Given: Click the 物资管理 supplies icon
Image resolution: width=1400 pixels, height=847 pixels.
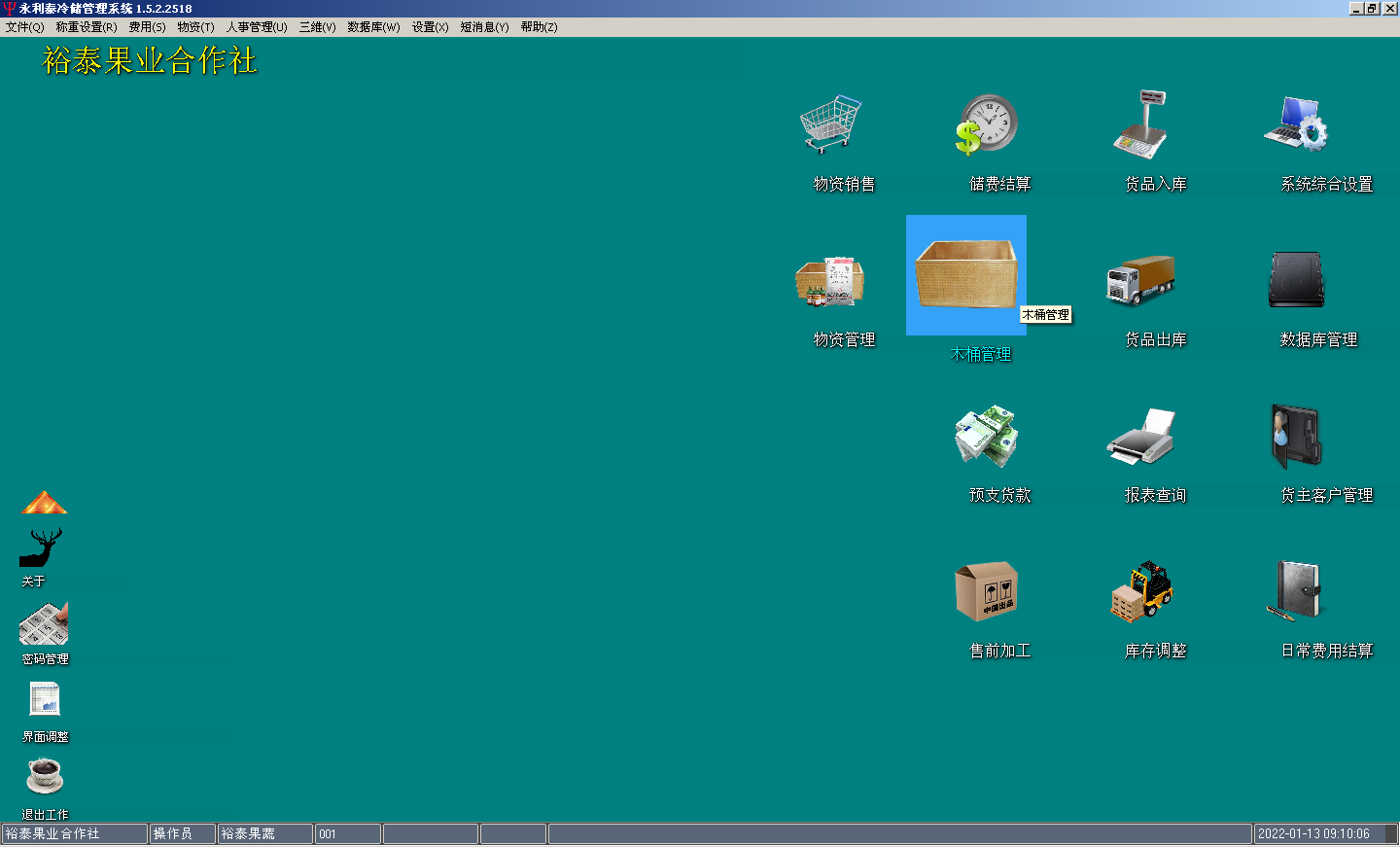Looking at the screenshot, I should (x=829, y=281).
